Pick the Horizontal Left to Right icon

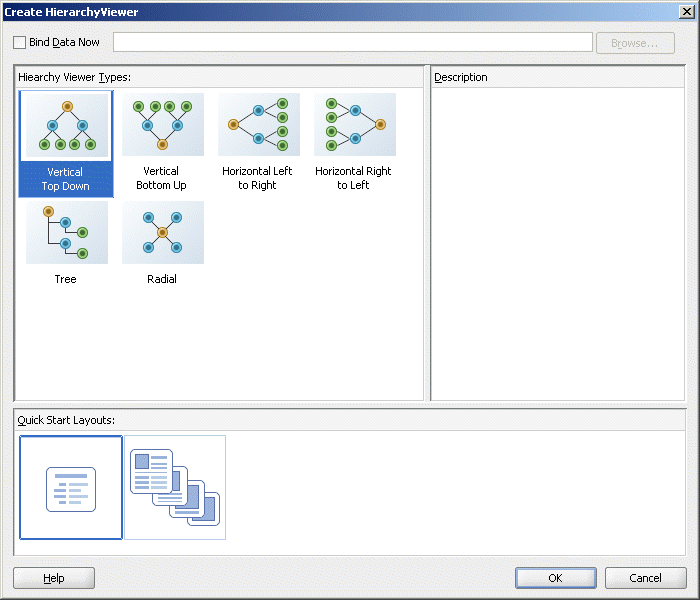point(259,125)
